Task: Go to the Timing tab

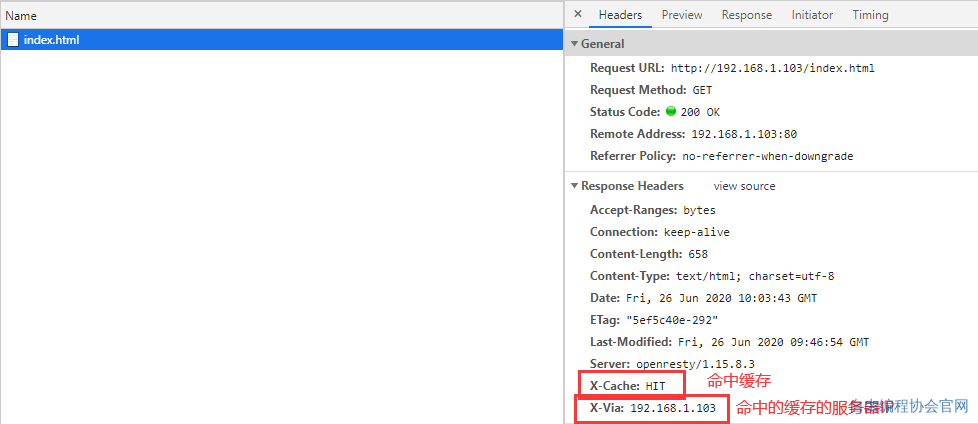Action: [869, 15]
